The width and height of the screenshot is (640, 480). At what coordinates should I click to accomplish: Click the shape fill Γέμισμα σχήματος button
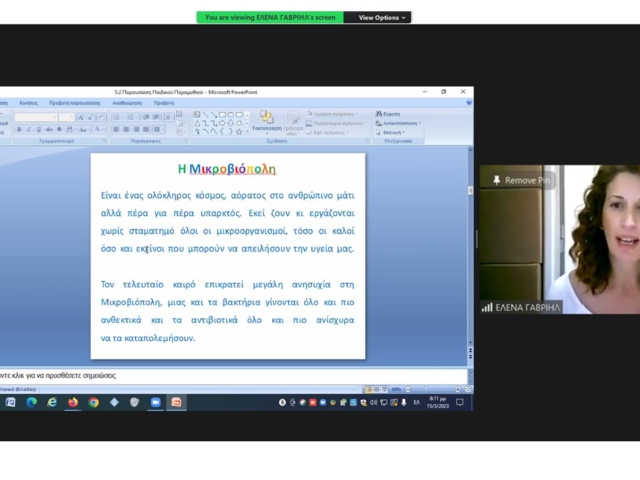tap(332, 114)
